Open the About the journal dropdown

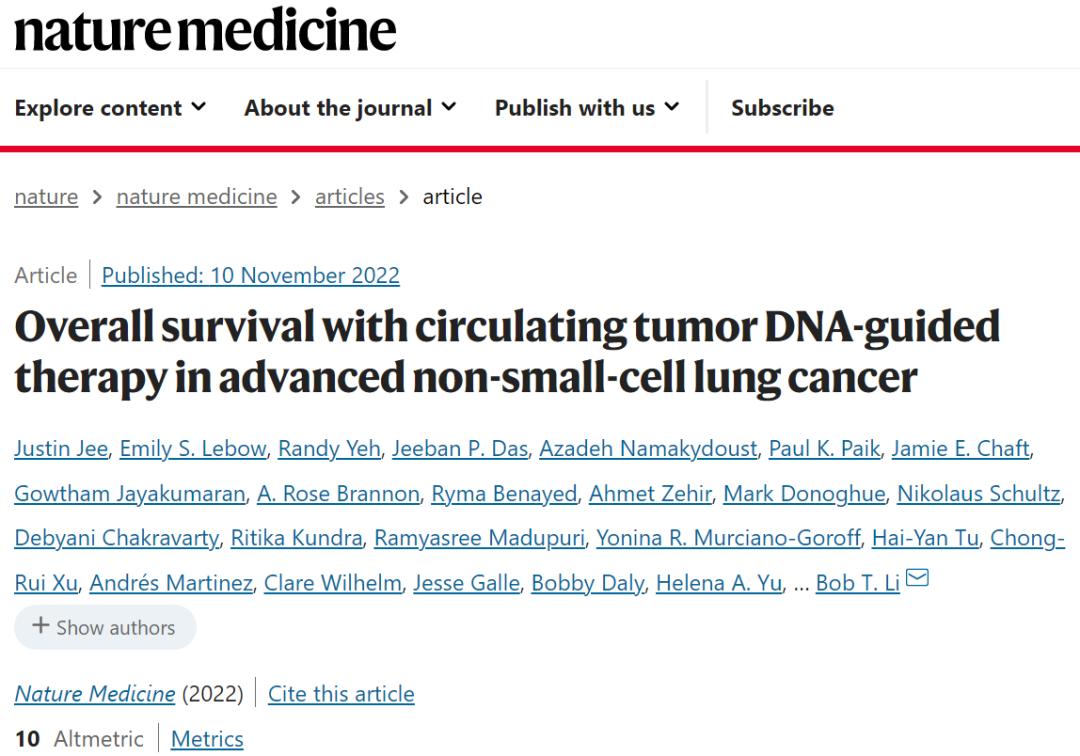tap(350, 108)
